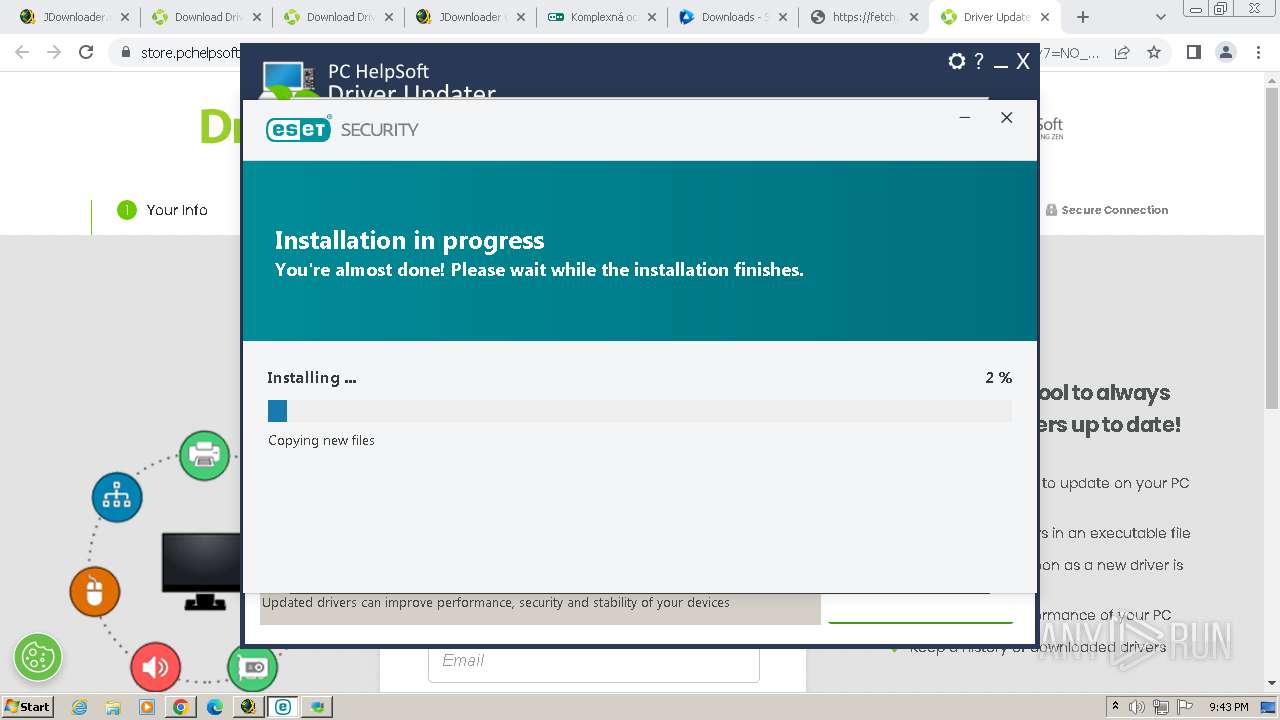
Task: Select the active Driver Updater tab
Action: tap(994, 17)
